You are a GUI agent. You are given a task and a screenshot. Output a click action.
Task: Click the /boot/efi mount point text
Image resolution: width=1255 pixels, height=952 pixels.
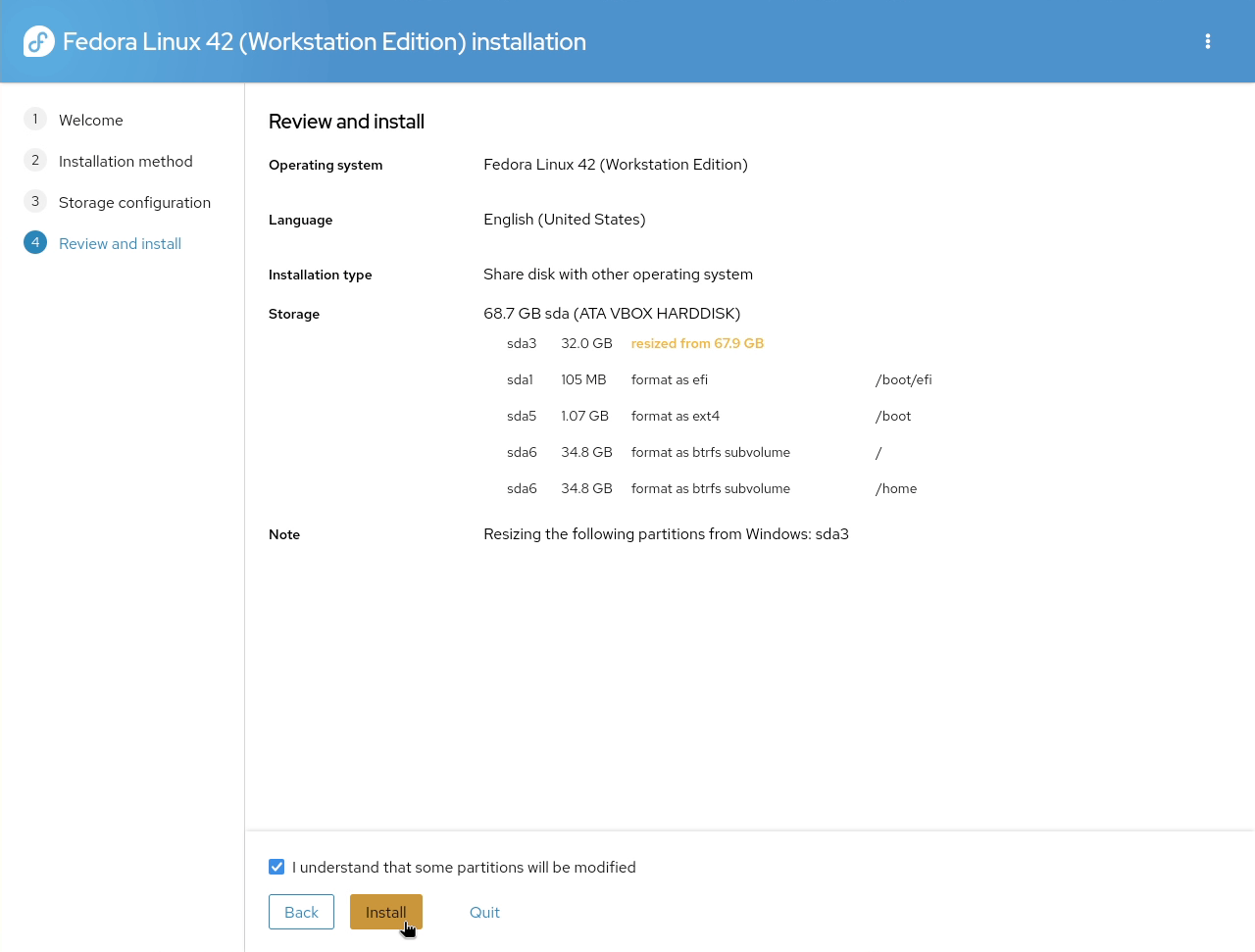[x=904, y=379]
